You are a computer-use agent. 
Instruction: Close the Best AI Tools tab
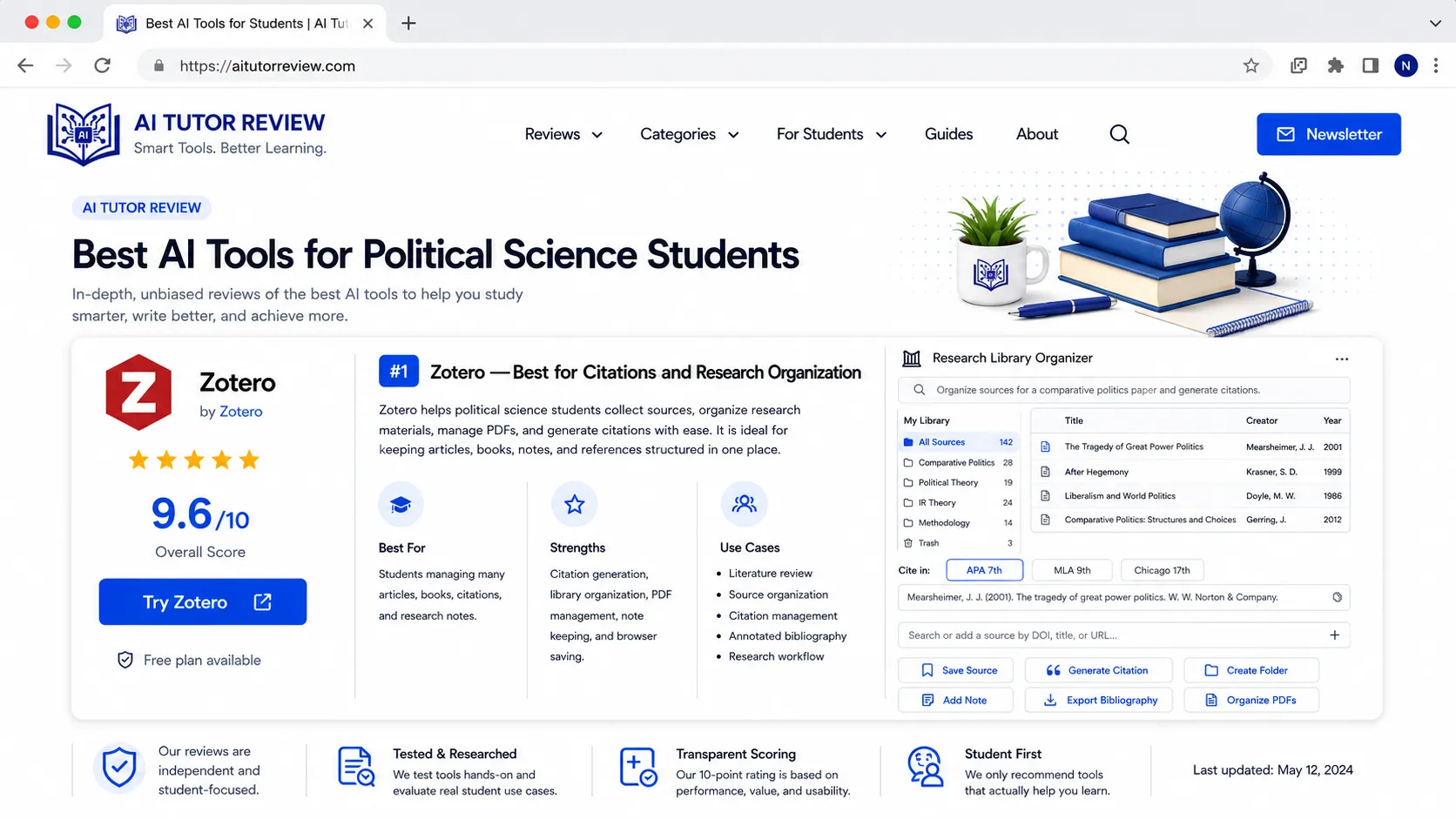point(367,23)
